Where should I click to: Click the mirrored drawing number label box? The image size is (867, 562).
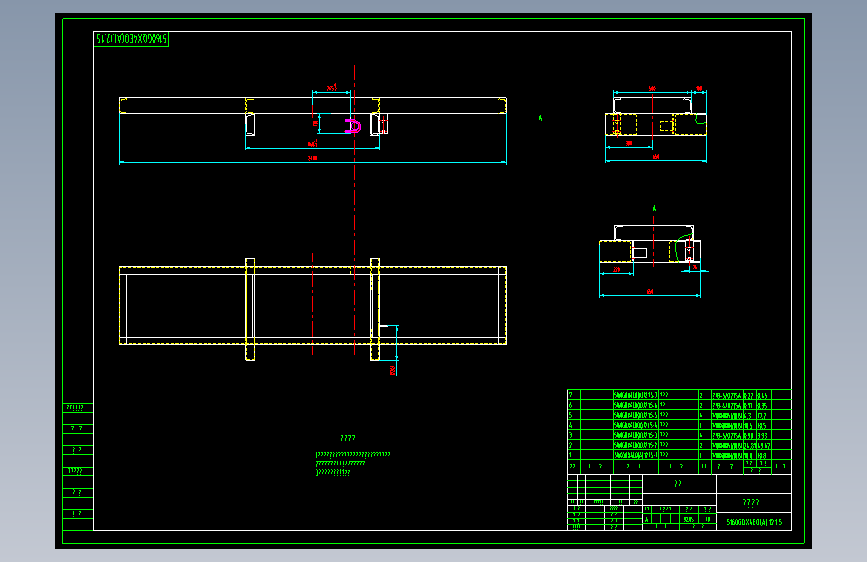click(131, 39)
